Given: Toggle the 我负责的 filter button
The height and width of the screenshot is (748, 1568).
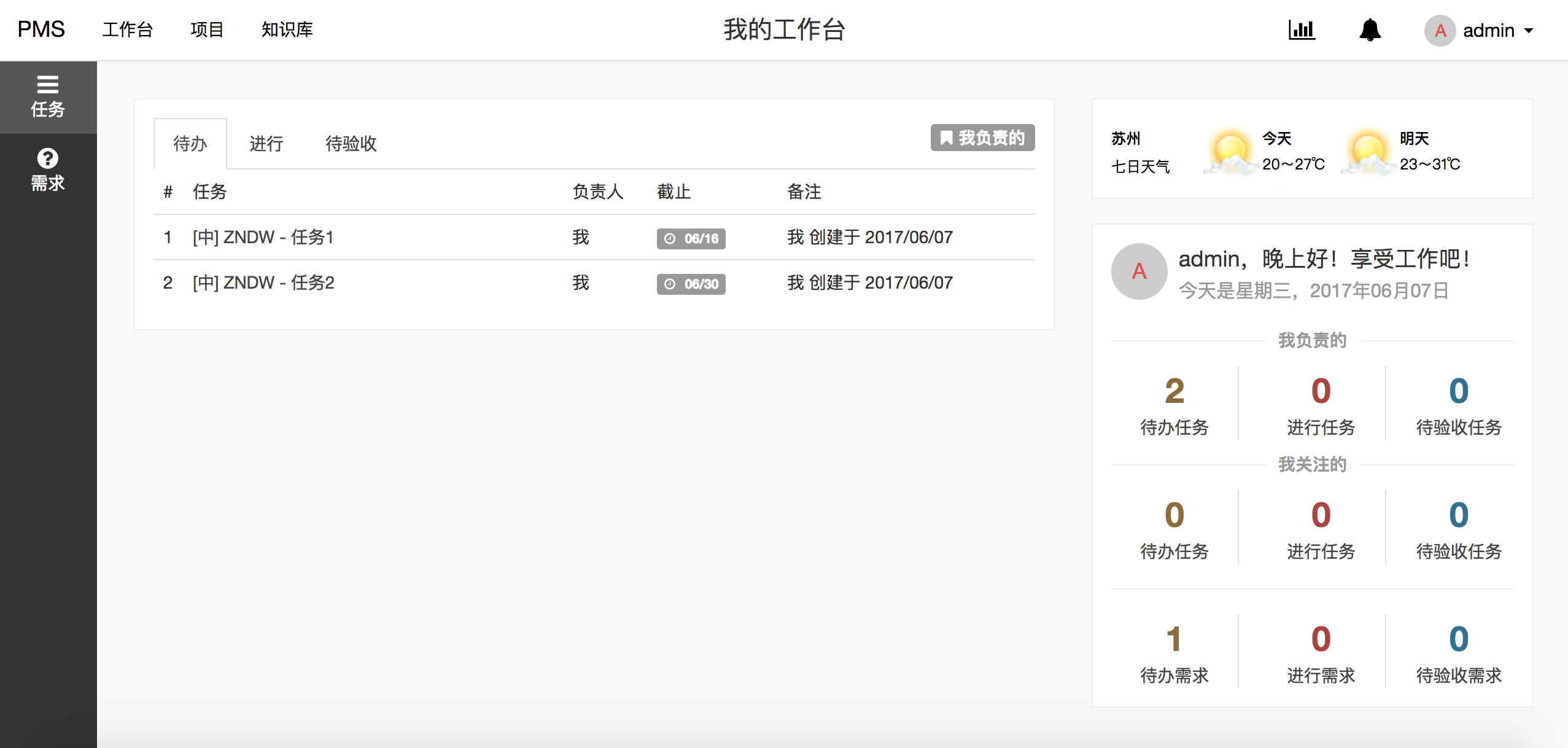Looking at the screenshot, I should click(x=982, y=138).
